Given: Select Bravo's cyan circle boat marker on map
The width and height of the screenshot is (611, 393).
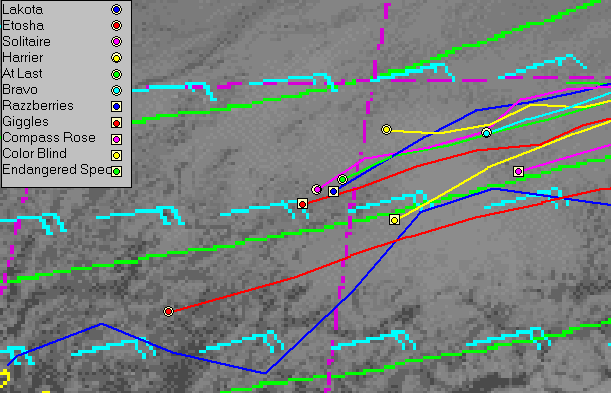Looking at the screenshot, I should coord(486,133).
